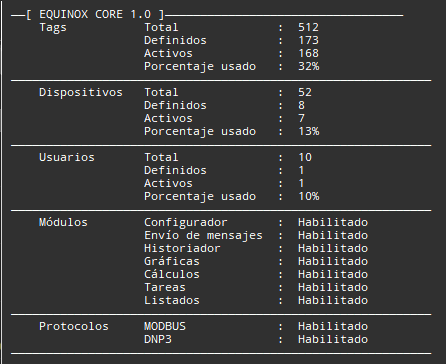Select the Tags Definidos value 173
This screenshot has width=446, height=364.
click(308, 40)
